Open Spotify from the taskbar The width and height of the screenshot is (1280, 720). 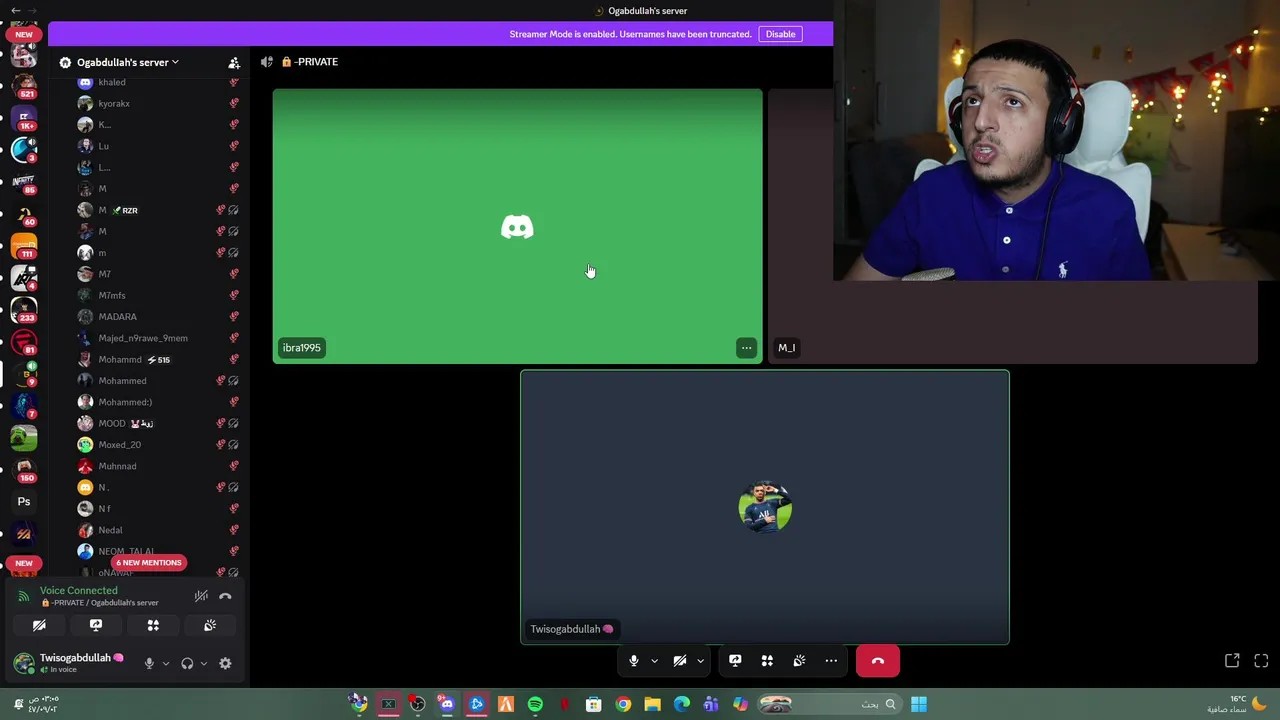535,705
